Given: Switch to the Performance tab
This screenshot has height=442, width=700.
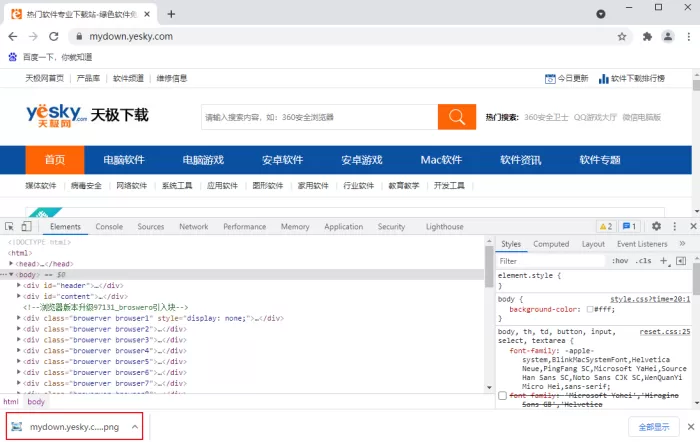Looking at the screenshot, I should click(x=244, y=227).
